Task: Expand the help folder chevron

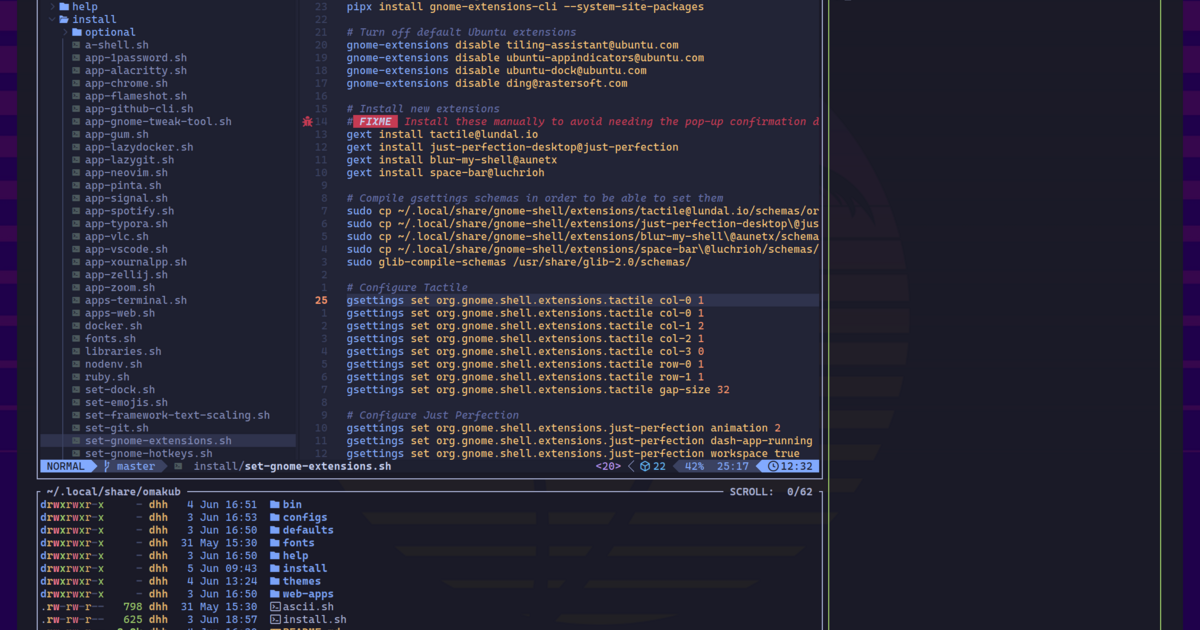Action: coord(52,6)
